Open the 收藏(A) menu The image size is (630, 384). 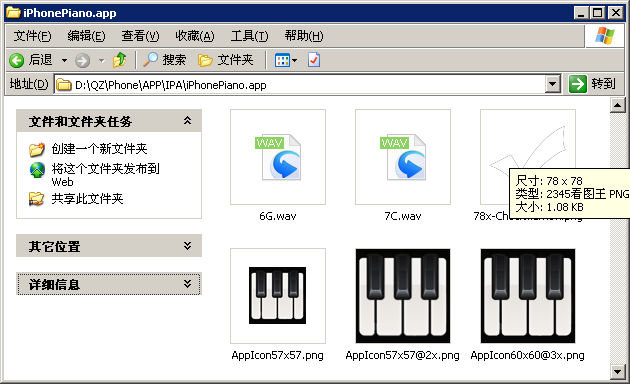pyautogui.click(x=195, y=36)
